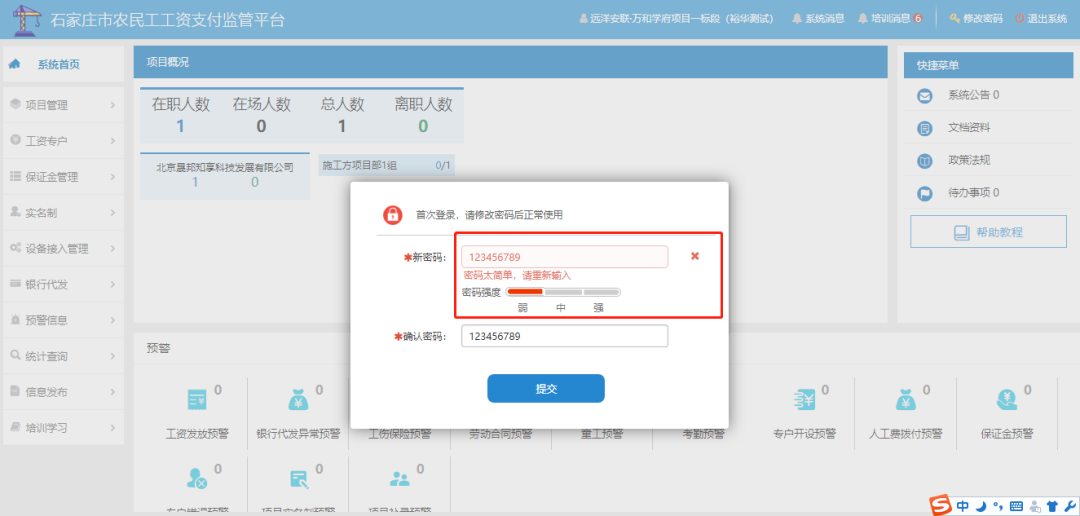Go to 系统首页 in sidebar
The image size is (1080, 516).
[x=63, y=64]
